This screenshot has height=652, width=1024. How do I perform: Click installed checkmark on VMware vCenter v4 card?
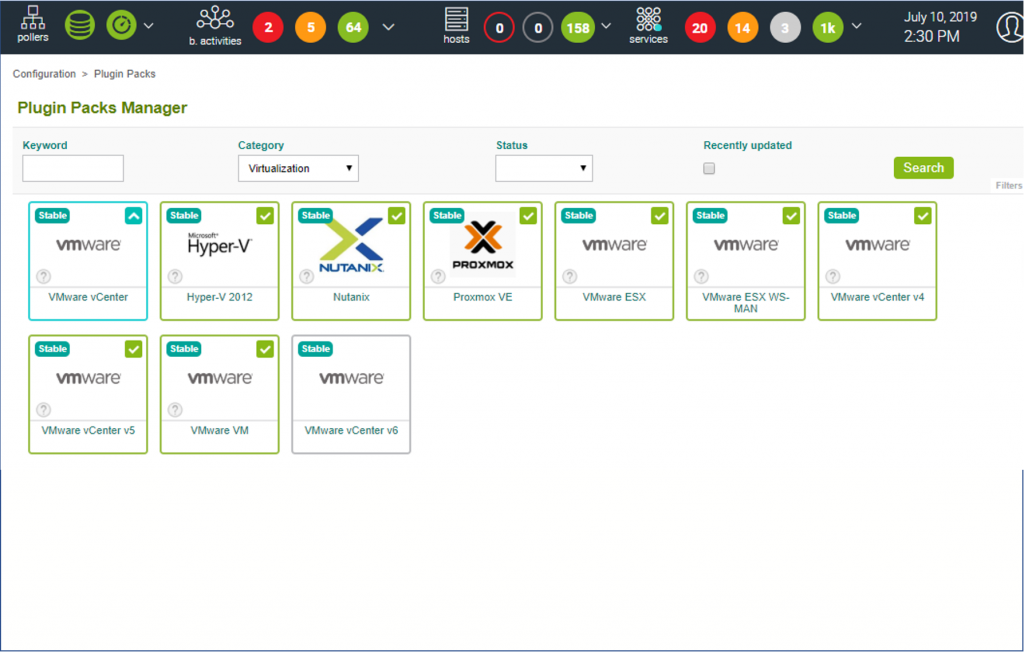point(923,216)
